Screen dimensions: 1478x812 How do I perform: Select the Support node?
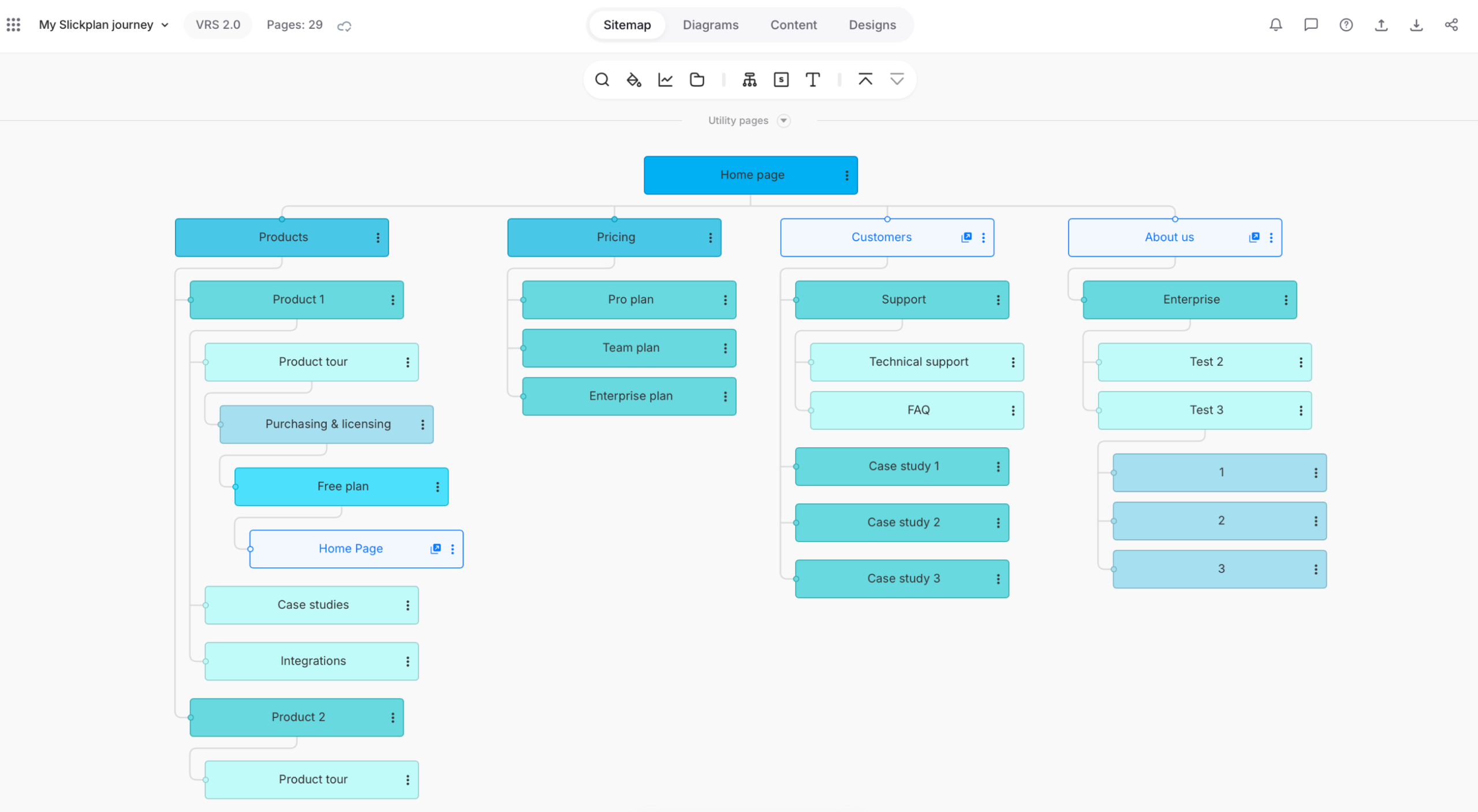click(x=902, y=300)
